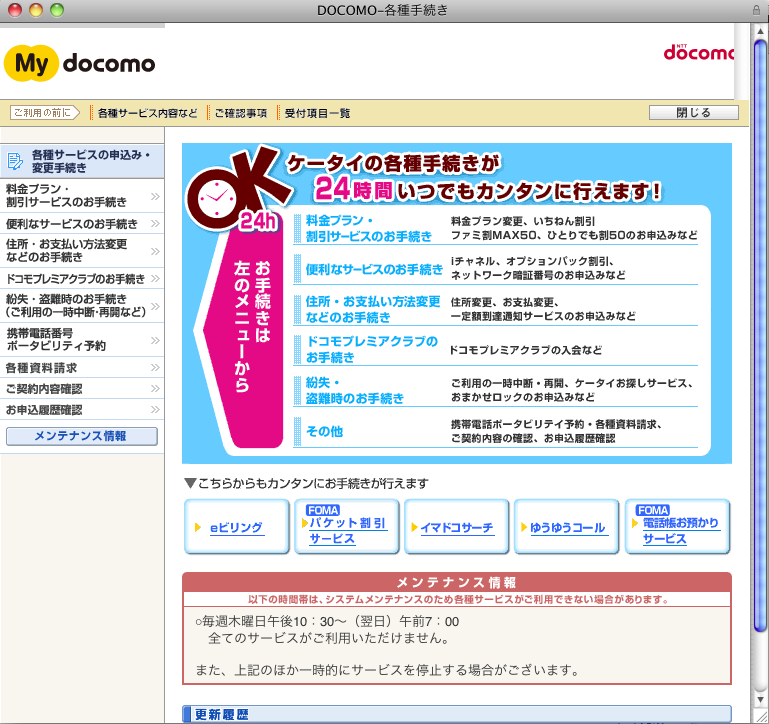Expand ドコモプレミアクラブのお手続き sidebar chevron
The image size is (769, 724).
(155, 279)
